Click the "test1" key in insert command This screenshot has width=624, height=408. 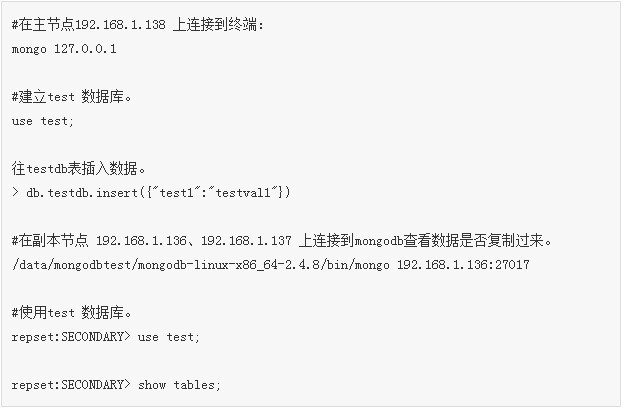click(176, 193)
